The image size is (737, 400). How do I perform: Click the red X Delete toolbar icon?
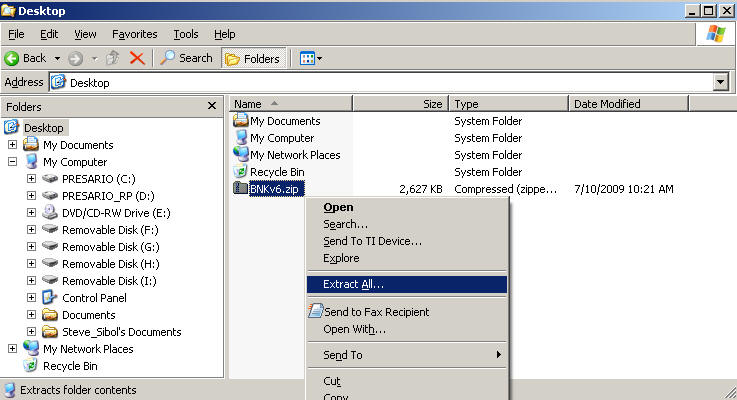tap(137, 58)
